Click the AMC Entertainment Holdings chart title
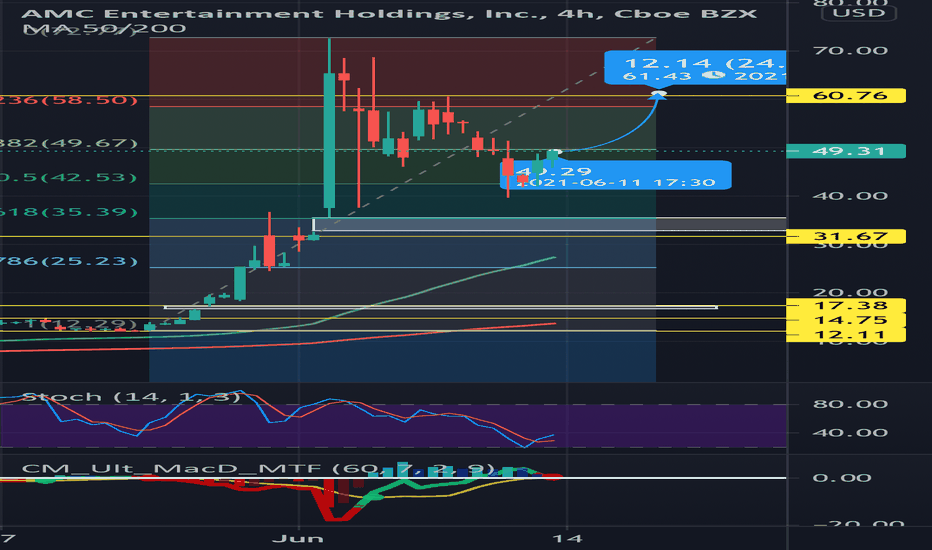The image size is (932, 550). (x=389, y=14)
